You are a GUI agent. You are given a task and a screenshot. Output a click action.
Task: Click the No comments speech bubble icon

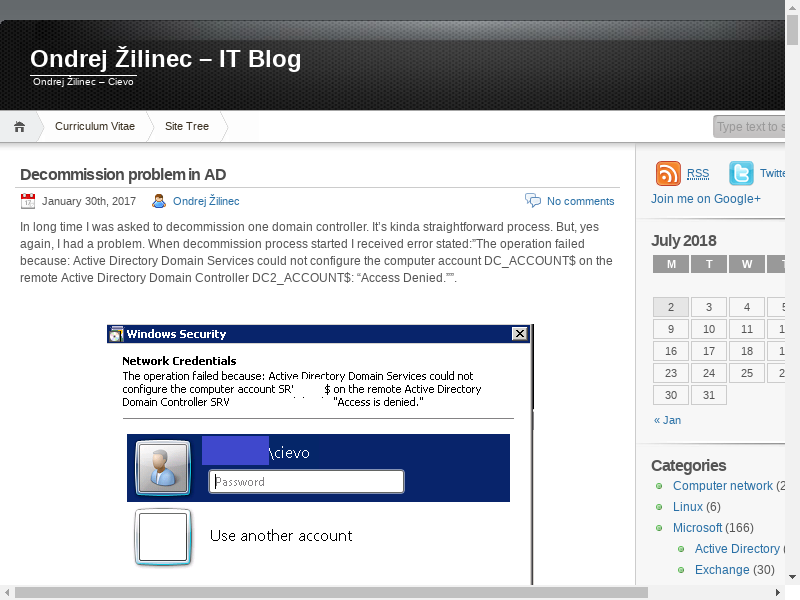pos(533,200)
